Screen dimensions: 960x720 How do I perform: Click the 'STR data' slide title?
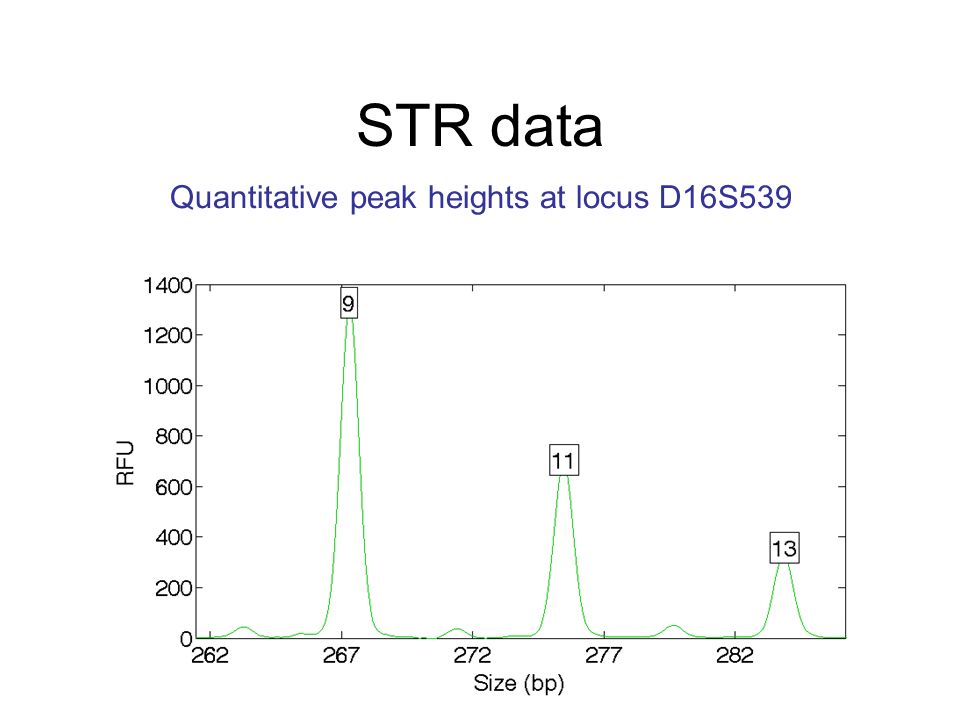click(480, 126)
